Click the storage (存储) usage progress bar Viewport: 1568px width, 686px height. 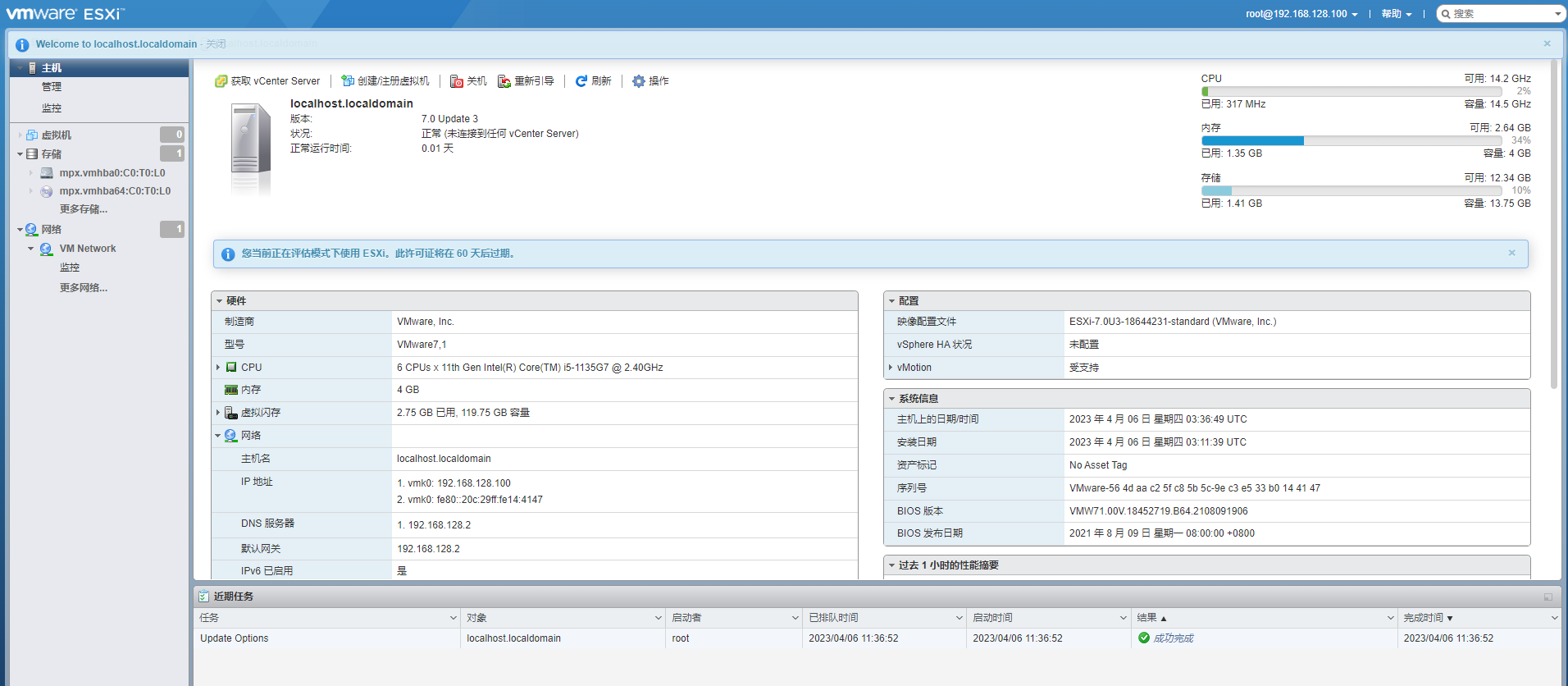coord(1351,191)
